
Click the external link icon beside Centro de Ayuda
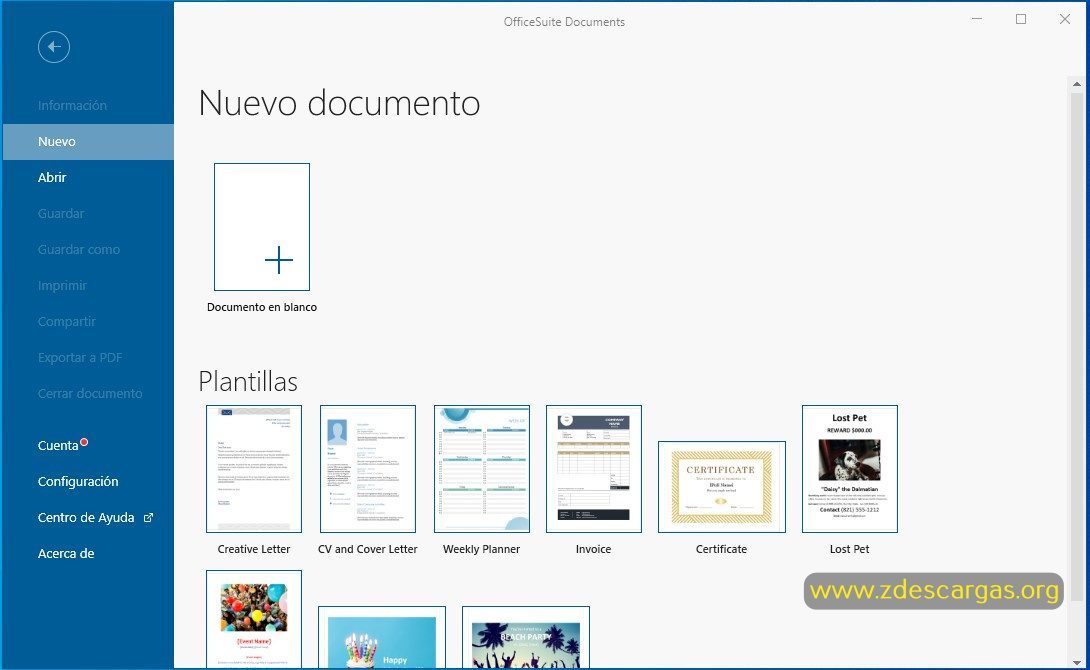pos(148,518)
